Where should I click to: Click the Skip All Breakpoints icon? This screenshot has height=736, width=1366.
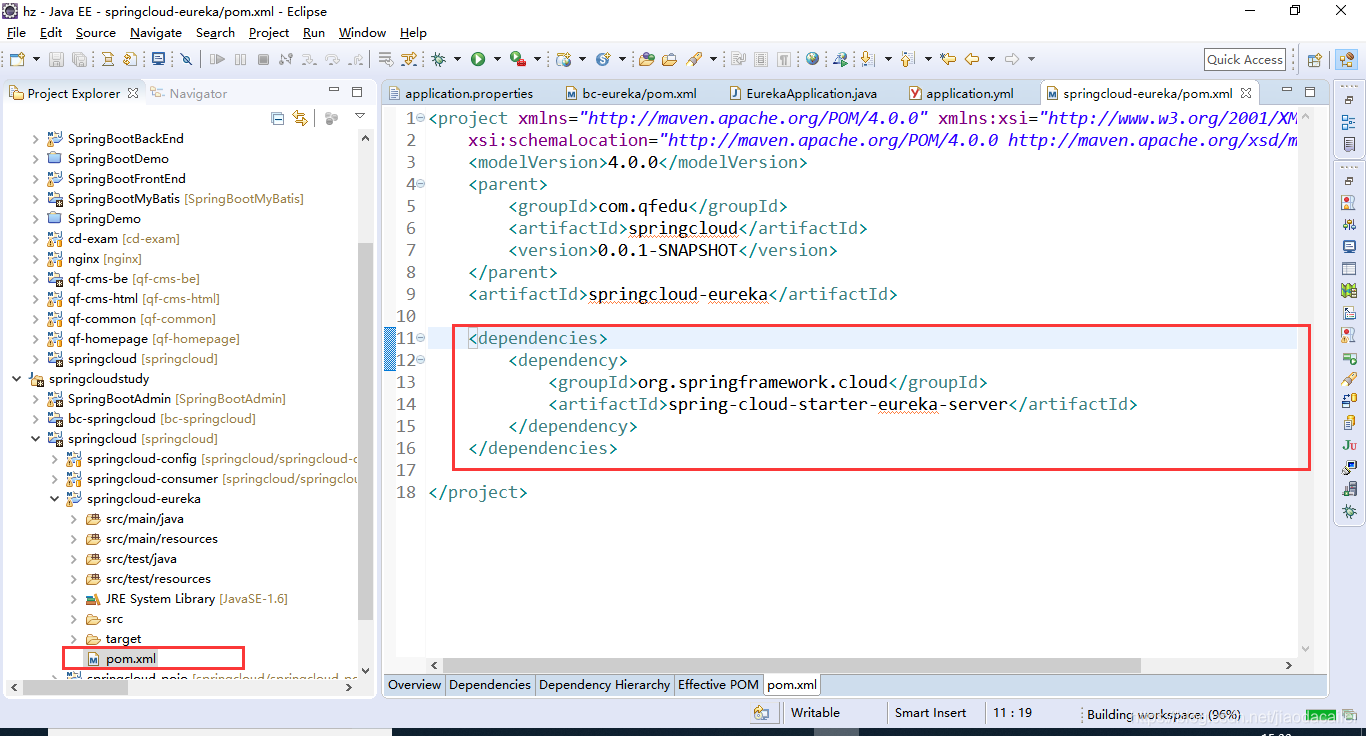(186, 59)
